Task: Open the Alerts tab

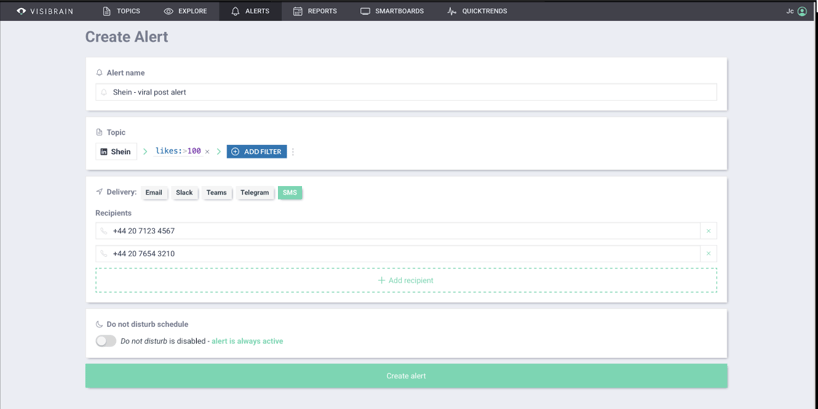Action: (x=250, y=11)
